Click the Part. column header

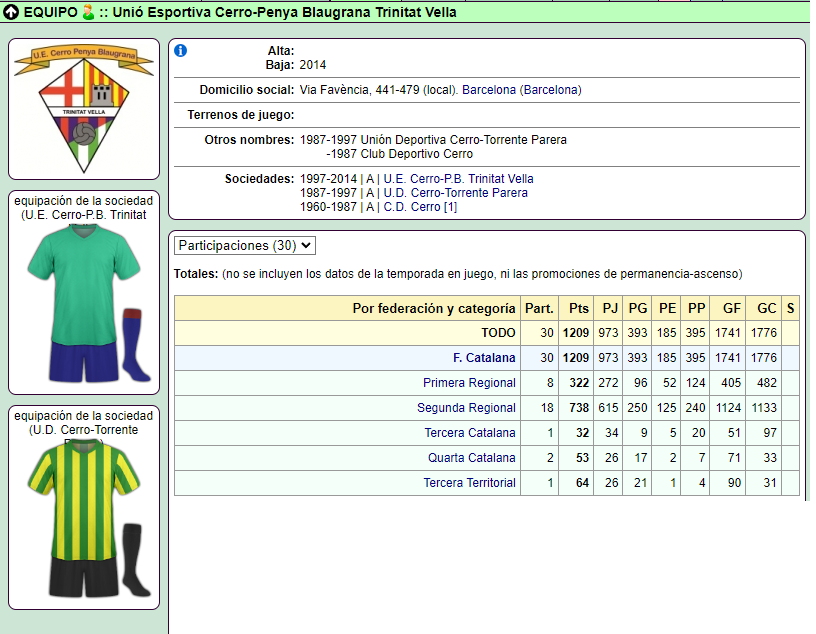[x=539, y=309]
